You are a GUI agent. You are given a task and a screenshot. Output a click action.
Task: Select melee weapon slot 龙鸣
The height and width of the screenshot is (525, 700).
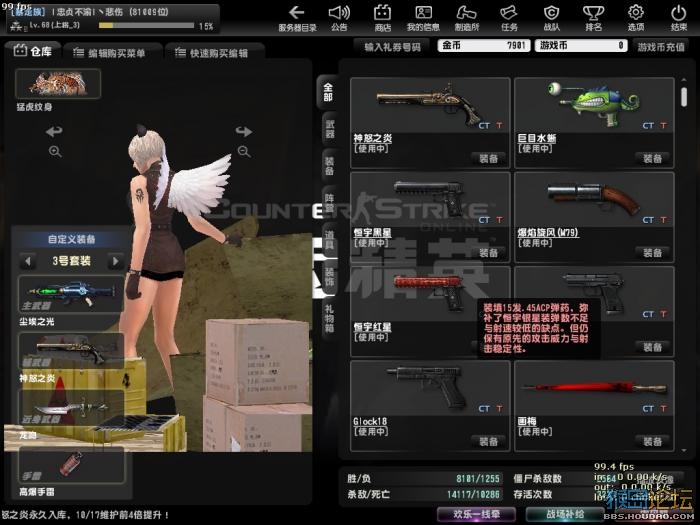pyautogui.click(x=71, y=407)
